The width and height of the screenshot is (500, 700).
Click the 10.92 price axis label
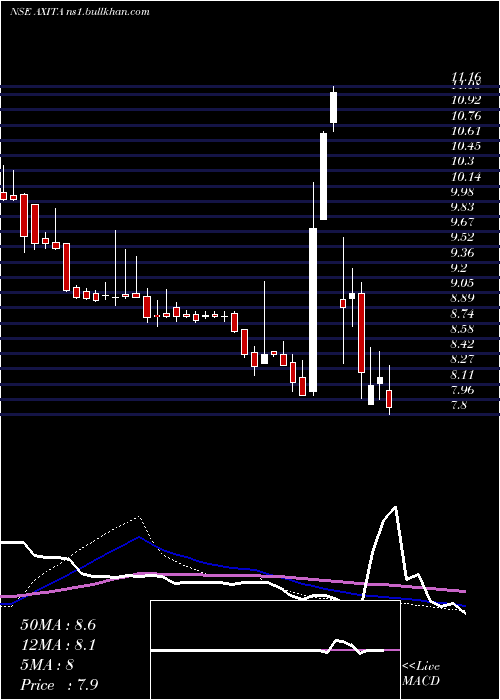coord(466,100)
